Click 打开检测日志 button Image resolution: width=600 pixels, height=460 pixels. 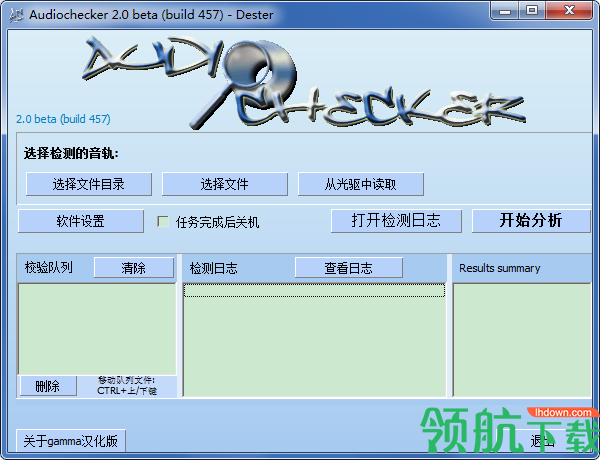(x=396, y=221)
